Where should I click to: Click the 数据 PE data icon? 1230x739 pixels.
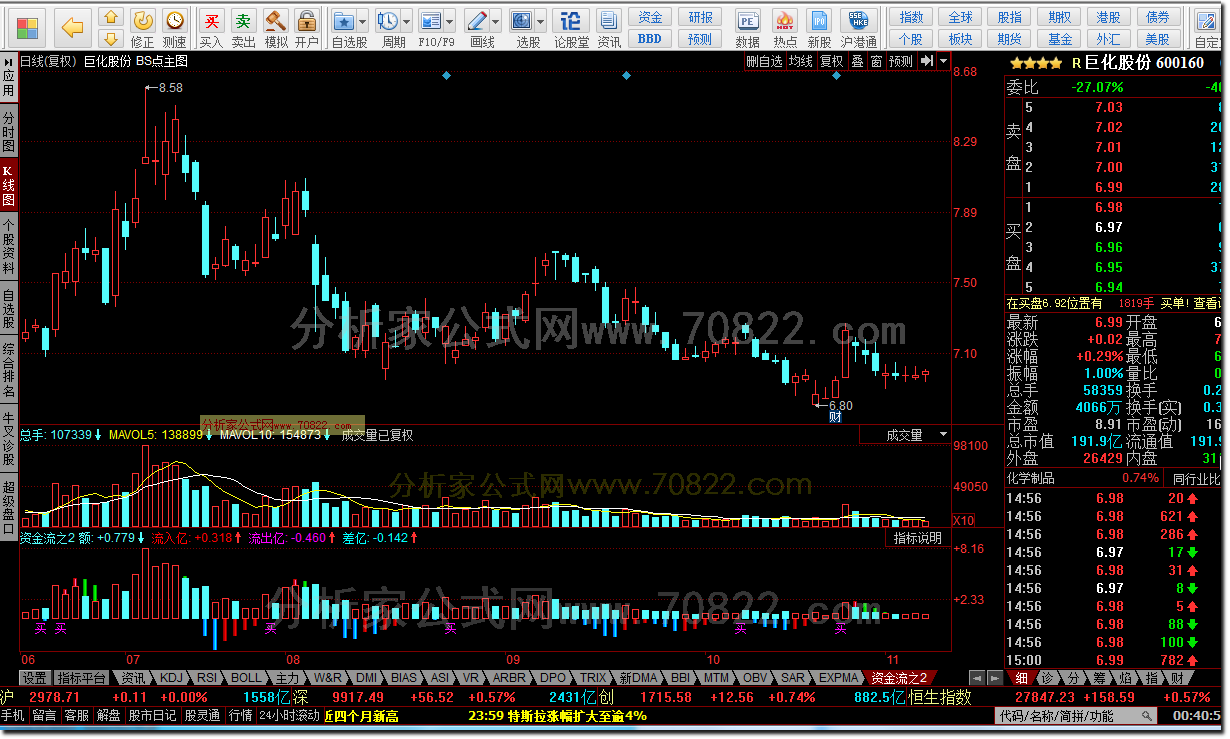click(748, 27)
